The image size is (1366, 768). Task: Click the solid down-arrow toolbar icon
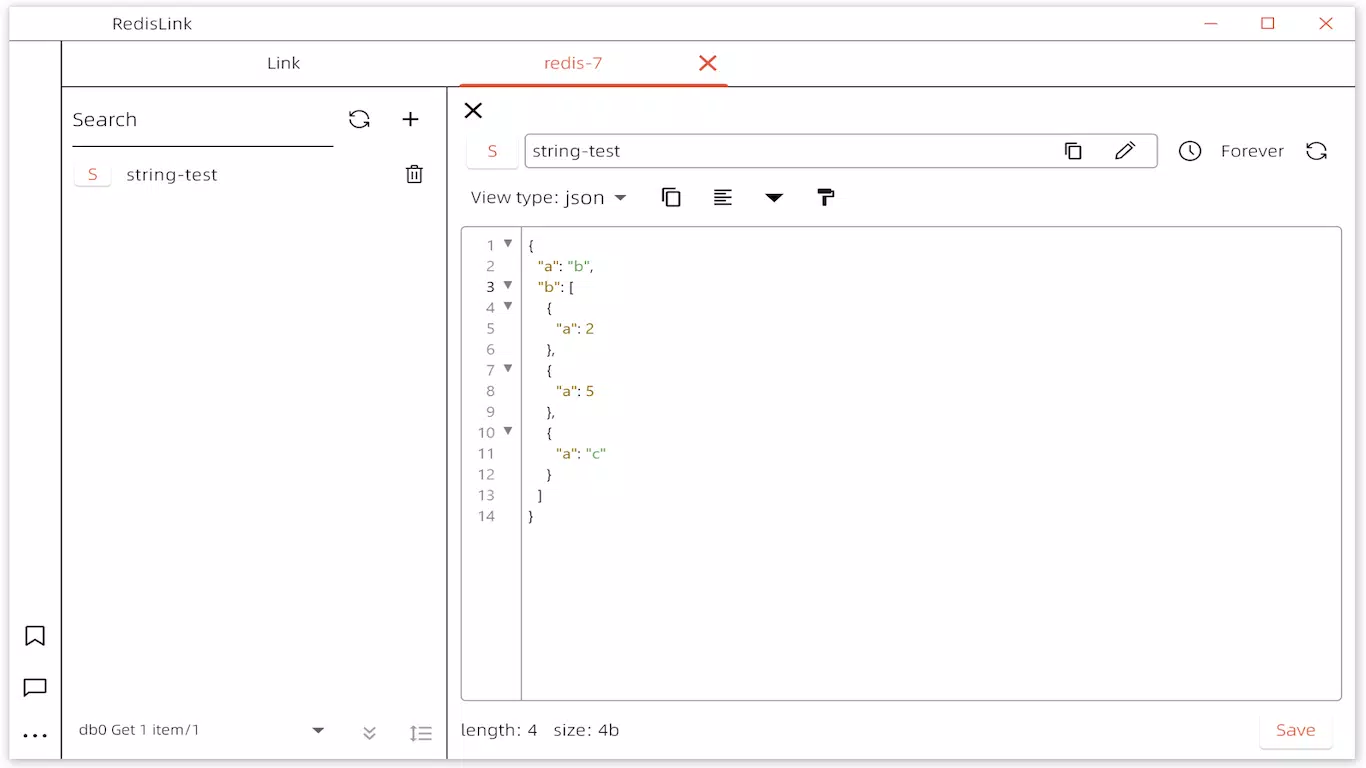774,198
